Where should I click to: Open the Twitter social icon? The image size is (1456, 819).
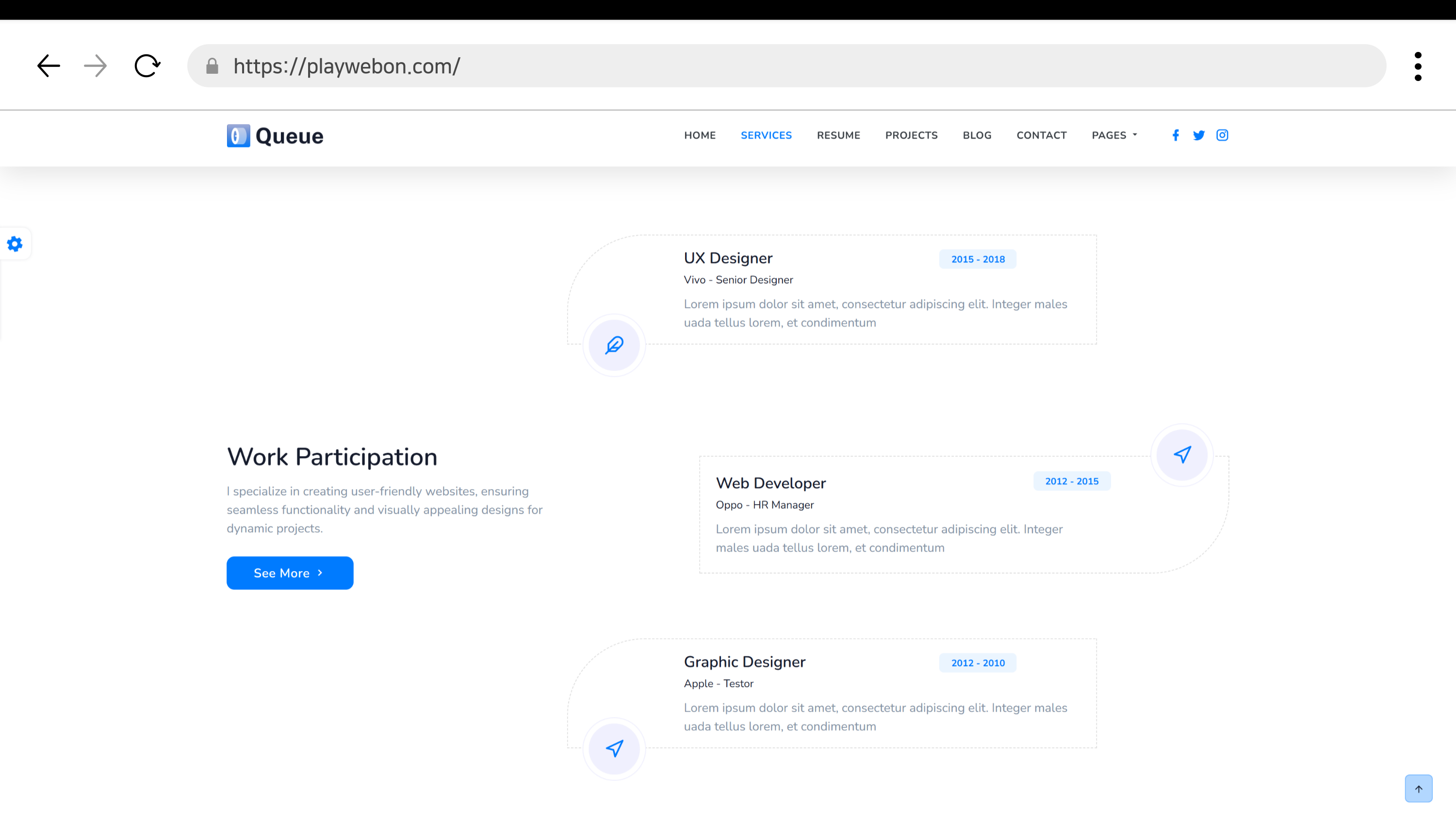click(1199, 135)
